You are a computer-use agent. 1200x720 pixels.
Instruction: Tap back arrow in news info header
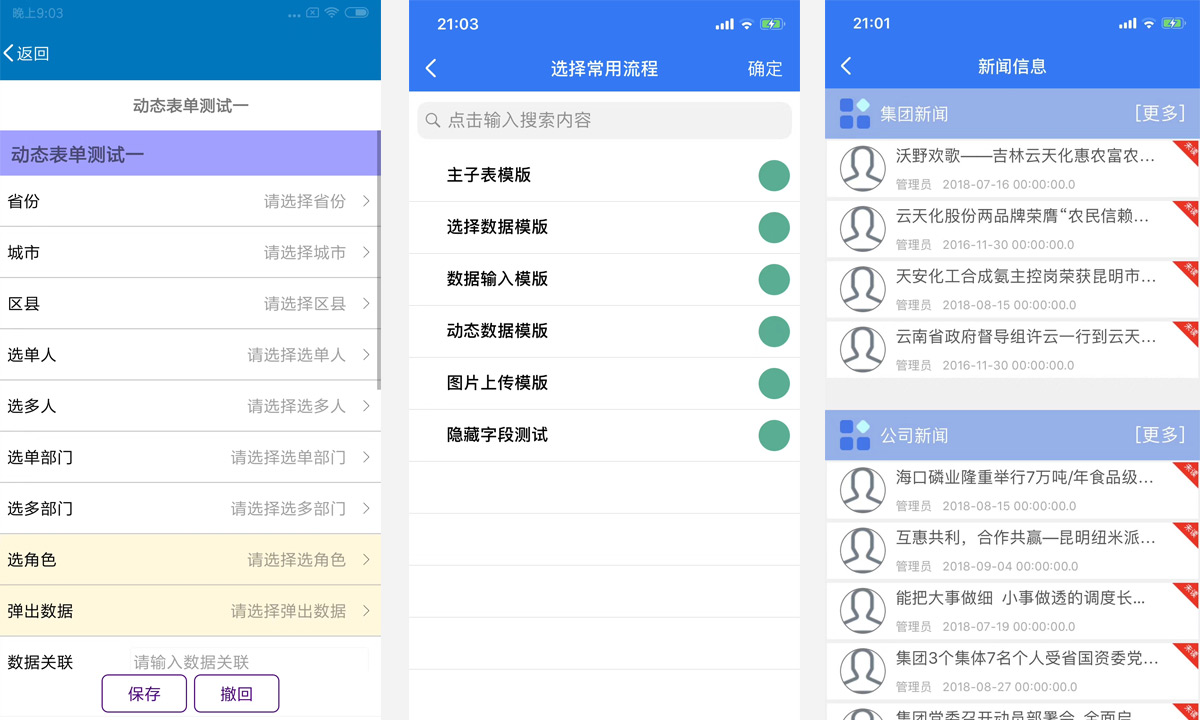coord(846,66)
